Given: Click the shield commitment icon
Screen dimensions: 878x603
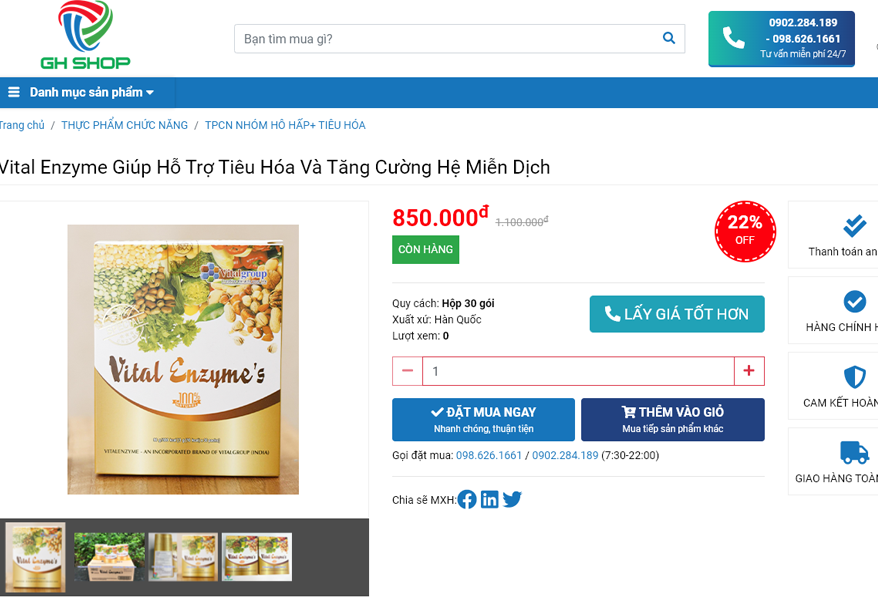Looking at the screenshot, I should click(854, 377).
